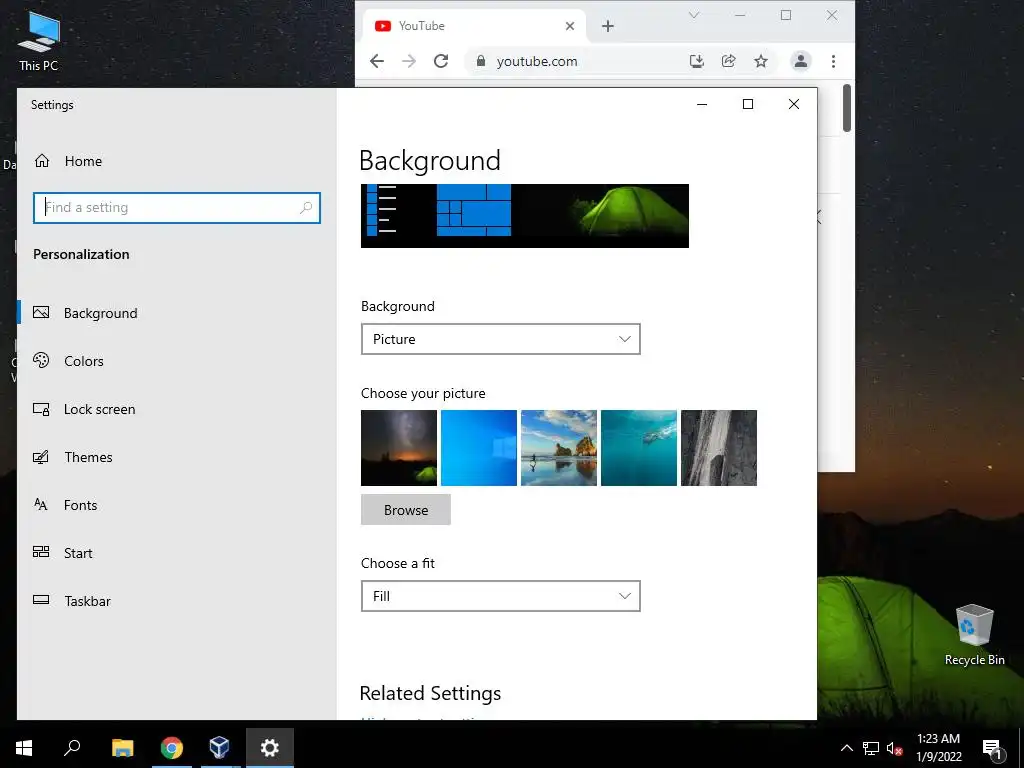
Task: Click the search magnifier in Find a setting
Action: pyautogui.click(x=306, y=208)
